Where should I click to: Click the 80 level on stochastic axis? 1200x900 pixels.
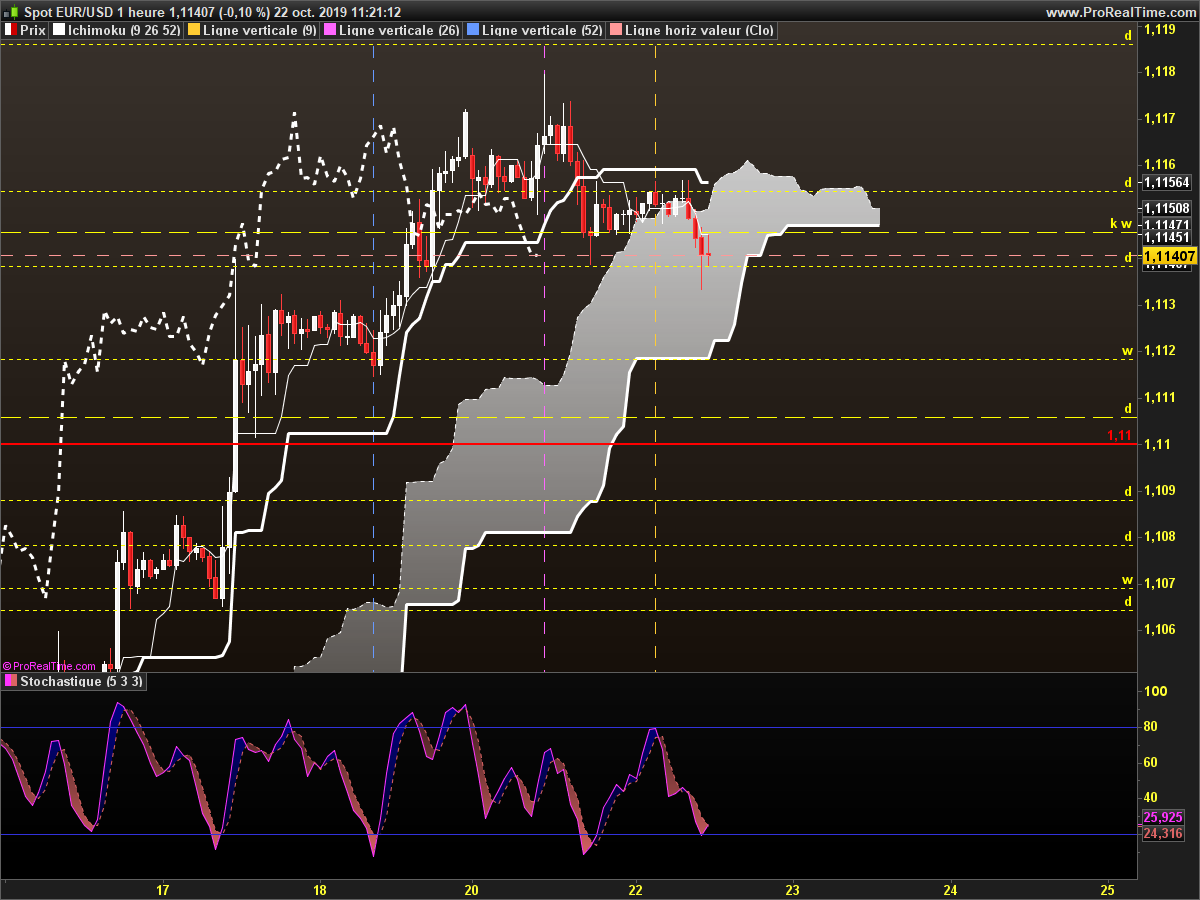[x=1152, y=727]
